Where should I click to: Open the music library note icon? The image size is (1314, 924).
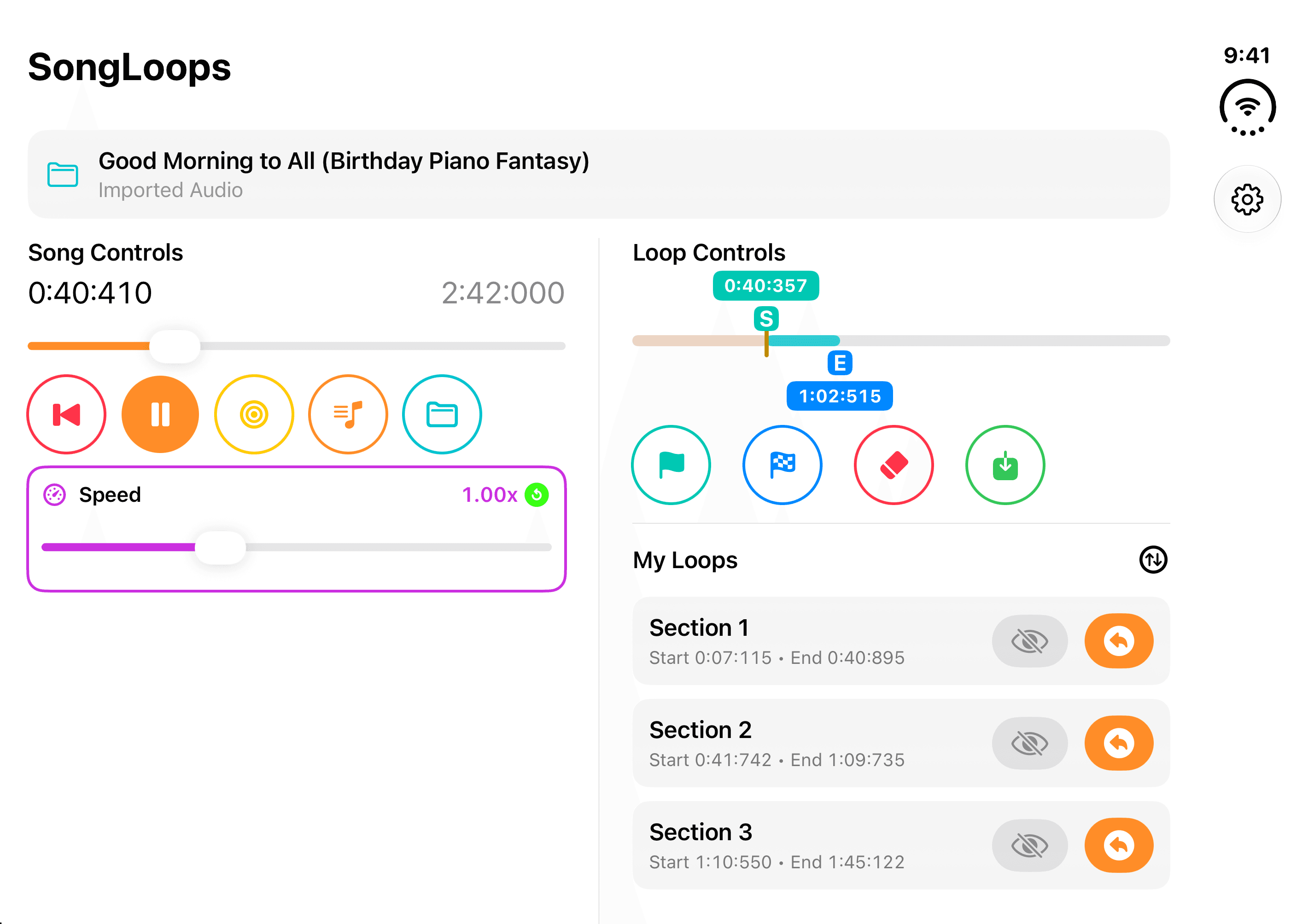(348, 414)
